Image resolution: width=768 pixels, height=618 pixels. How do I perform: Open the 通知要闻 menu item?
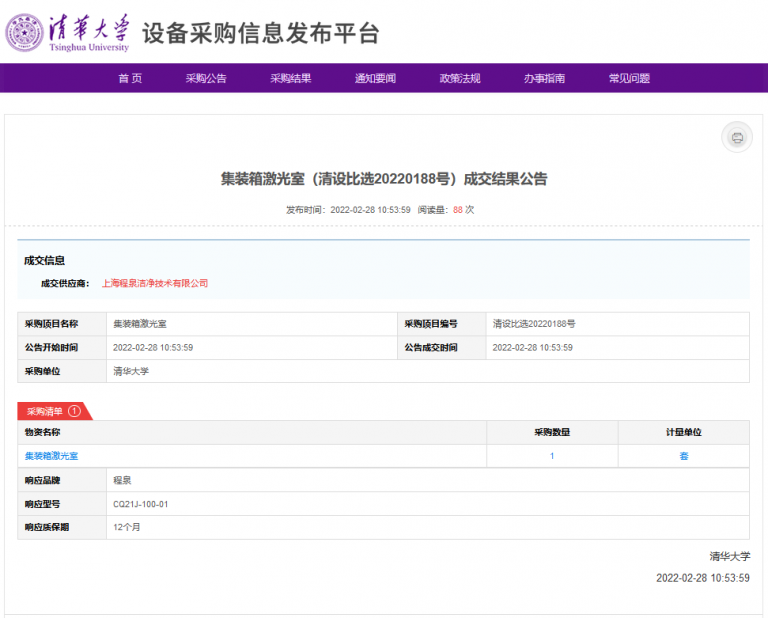(x=376, y=78)
